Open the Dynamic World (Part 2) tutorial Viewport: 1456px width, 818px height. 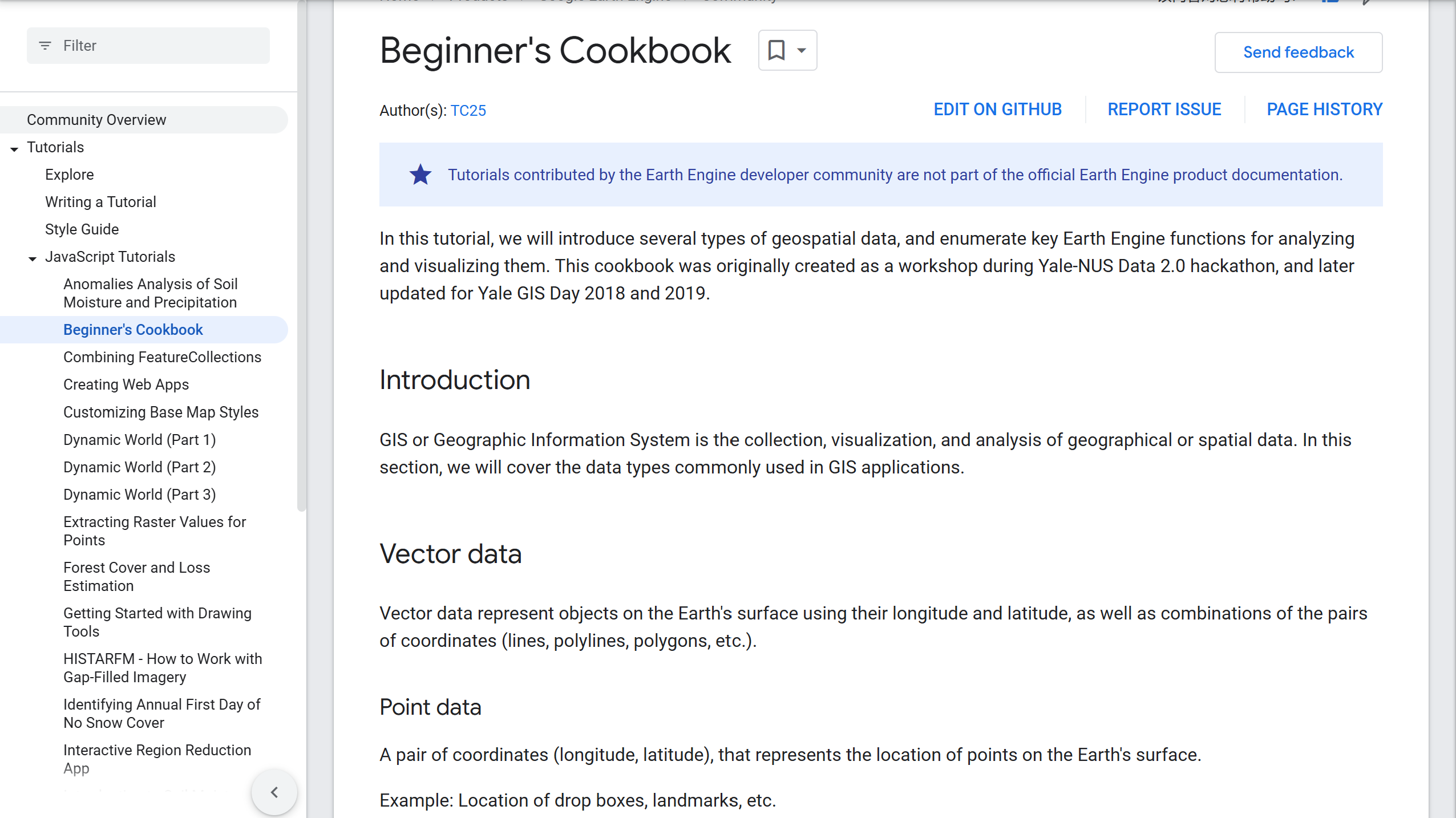tap(139, 467)
